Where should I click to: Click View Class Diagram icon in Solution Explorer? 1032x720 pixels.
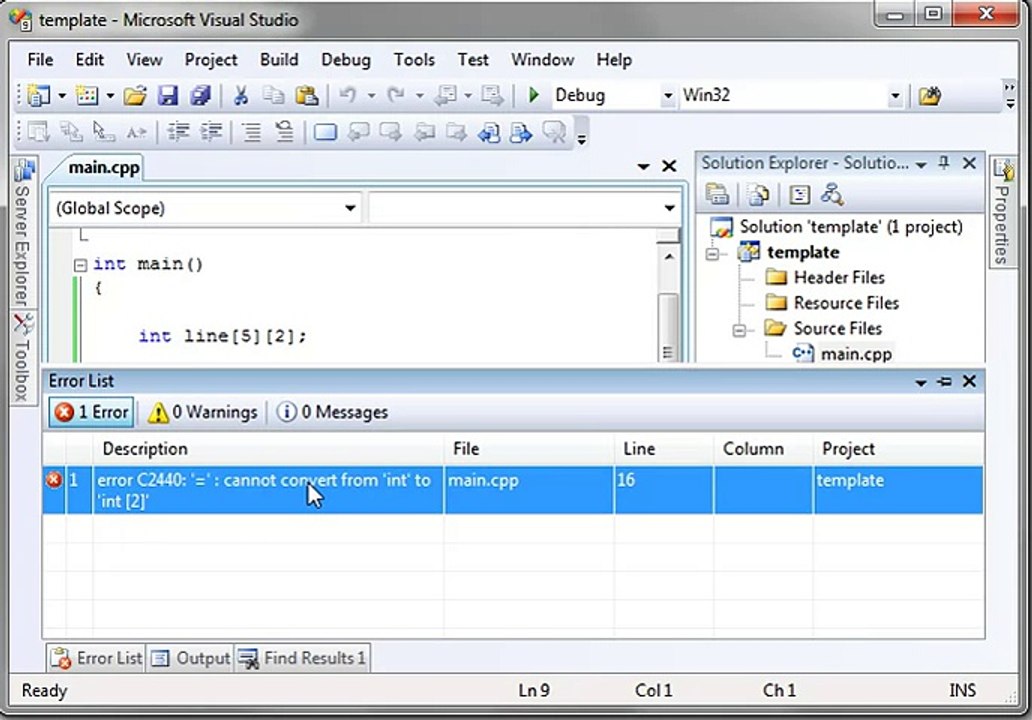click(x=832, y=195)
